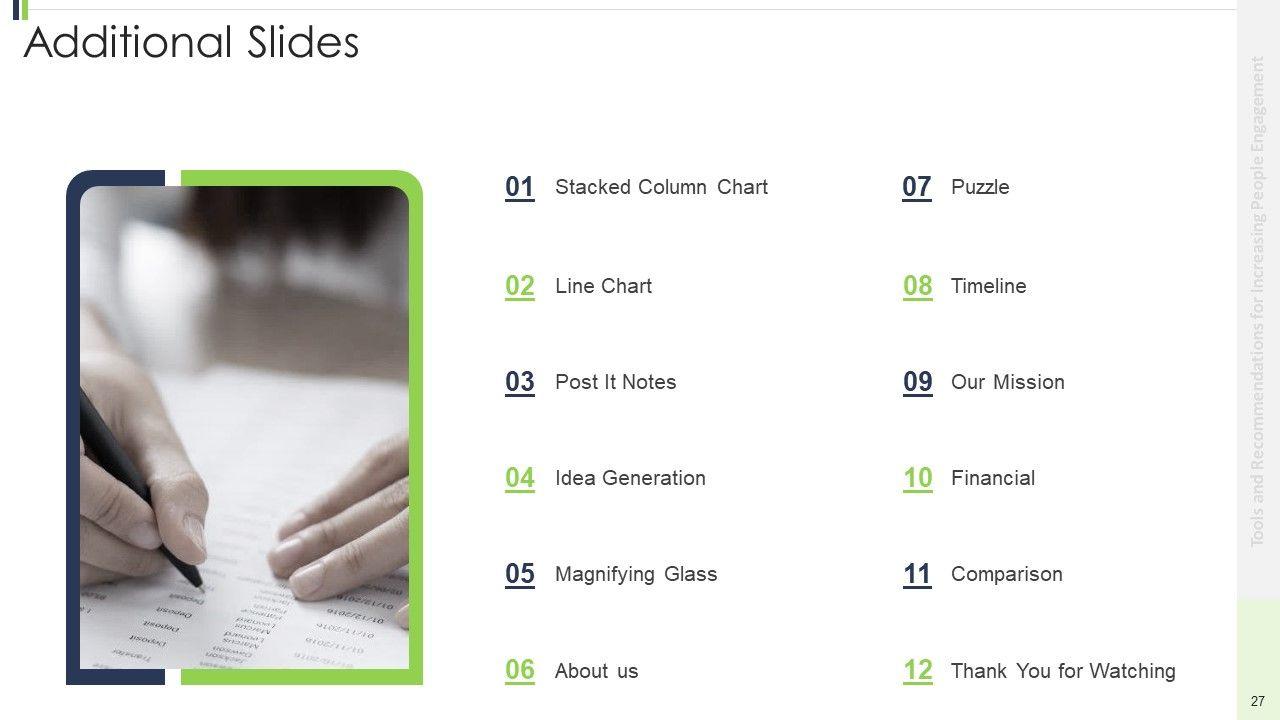The image size is (1280, 720).
Task: Select the Post It Notes item
Action: [615, 382]
